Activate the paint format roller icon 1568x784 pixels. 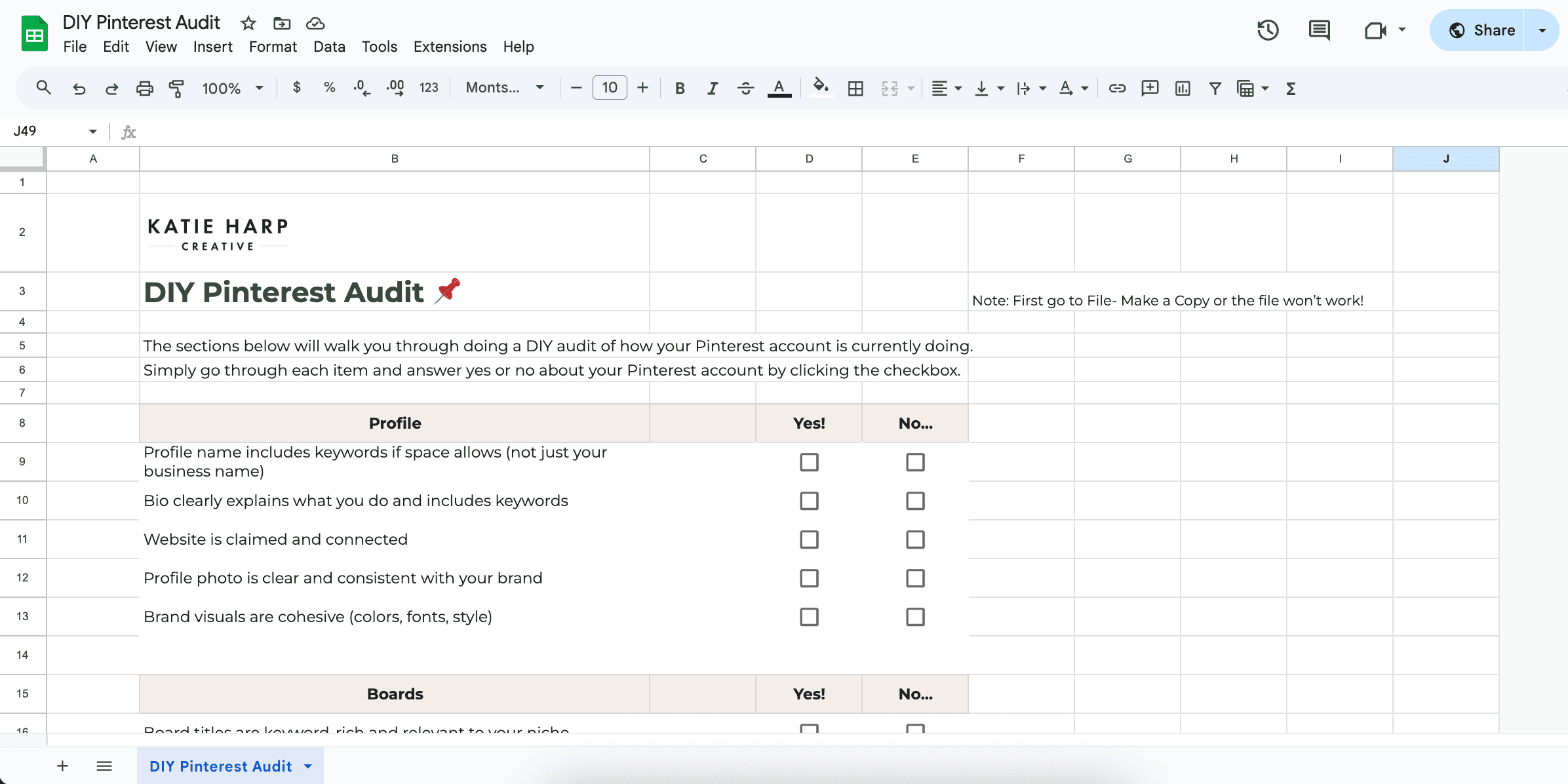[176, 88]
